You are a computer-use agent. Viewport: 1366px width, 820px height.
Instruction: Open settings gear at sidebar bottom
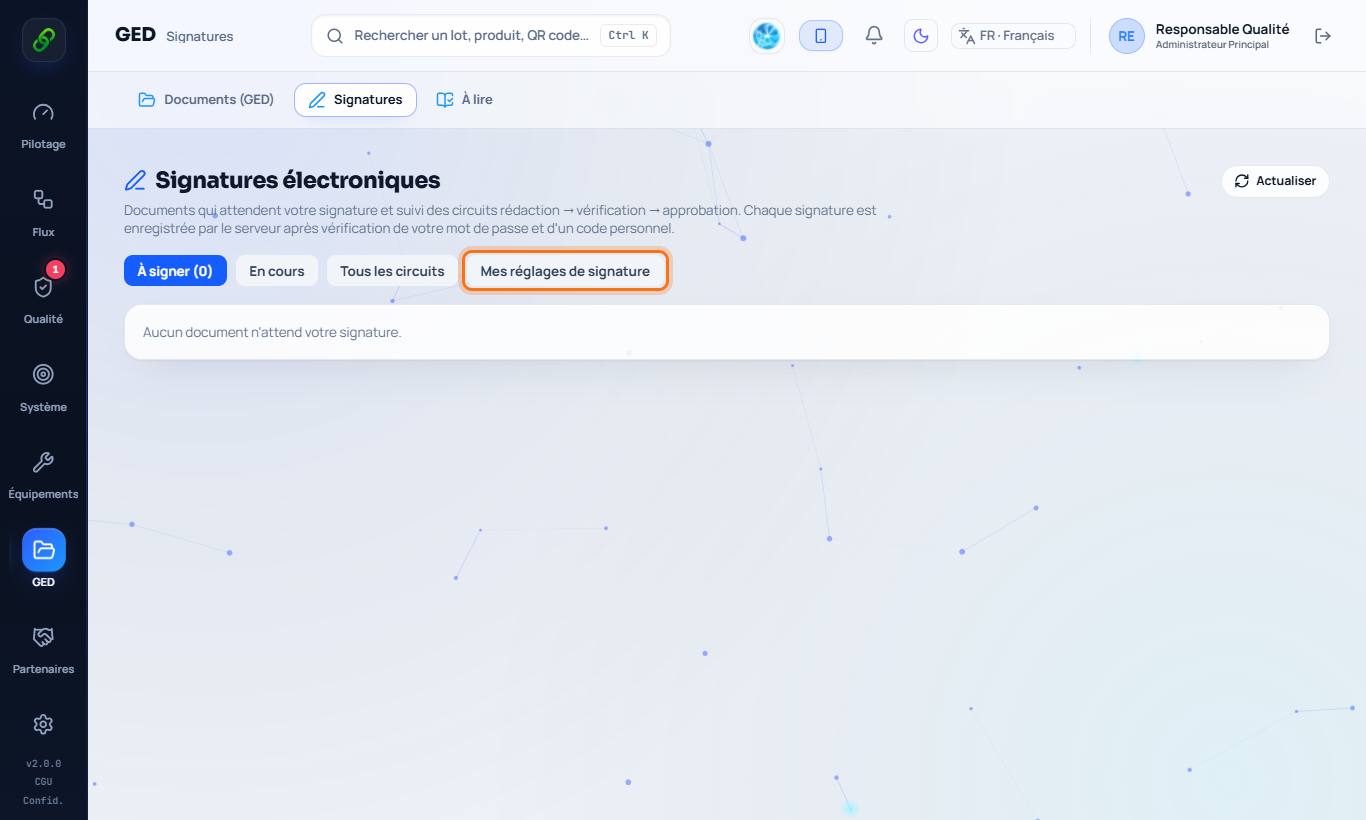point(43,724)
